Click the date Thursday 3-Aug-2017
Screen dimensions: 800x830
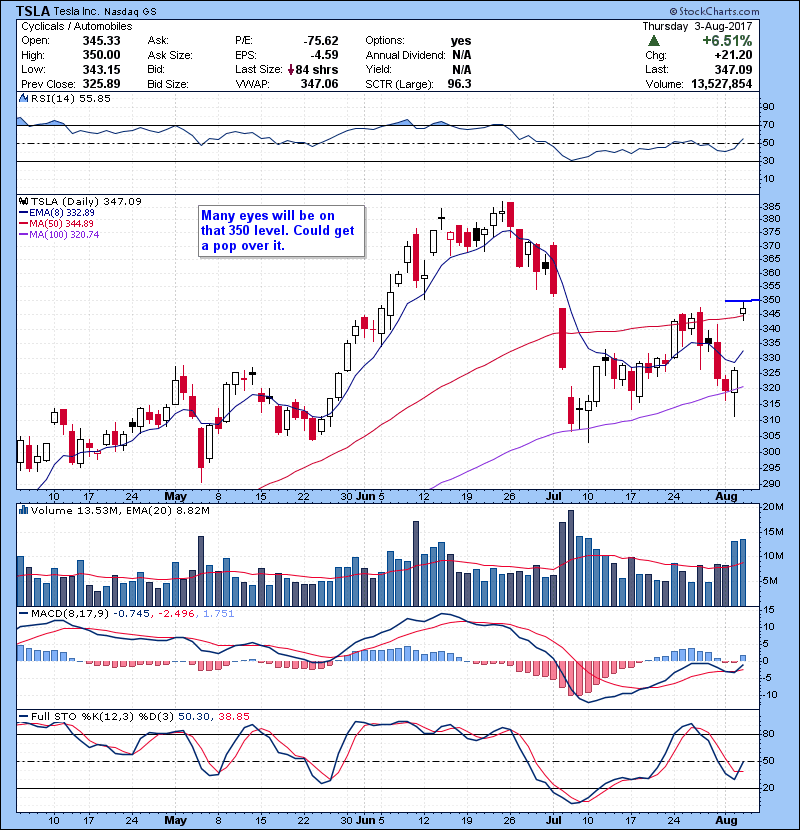697,26
